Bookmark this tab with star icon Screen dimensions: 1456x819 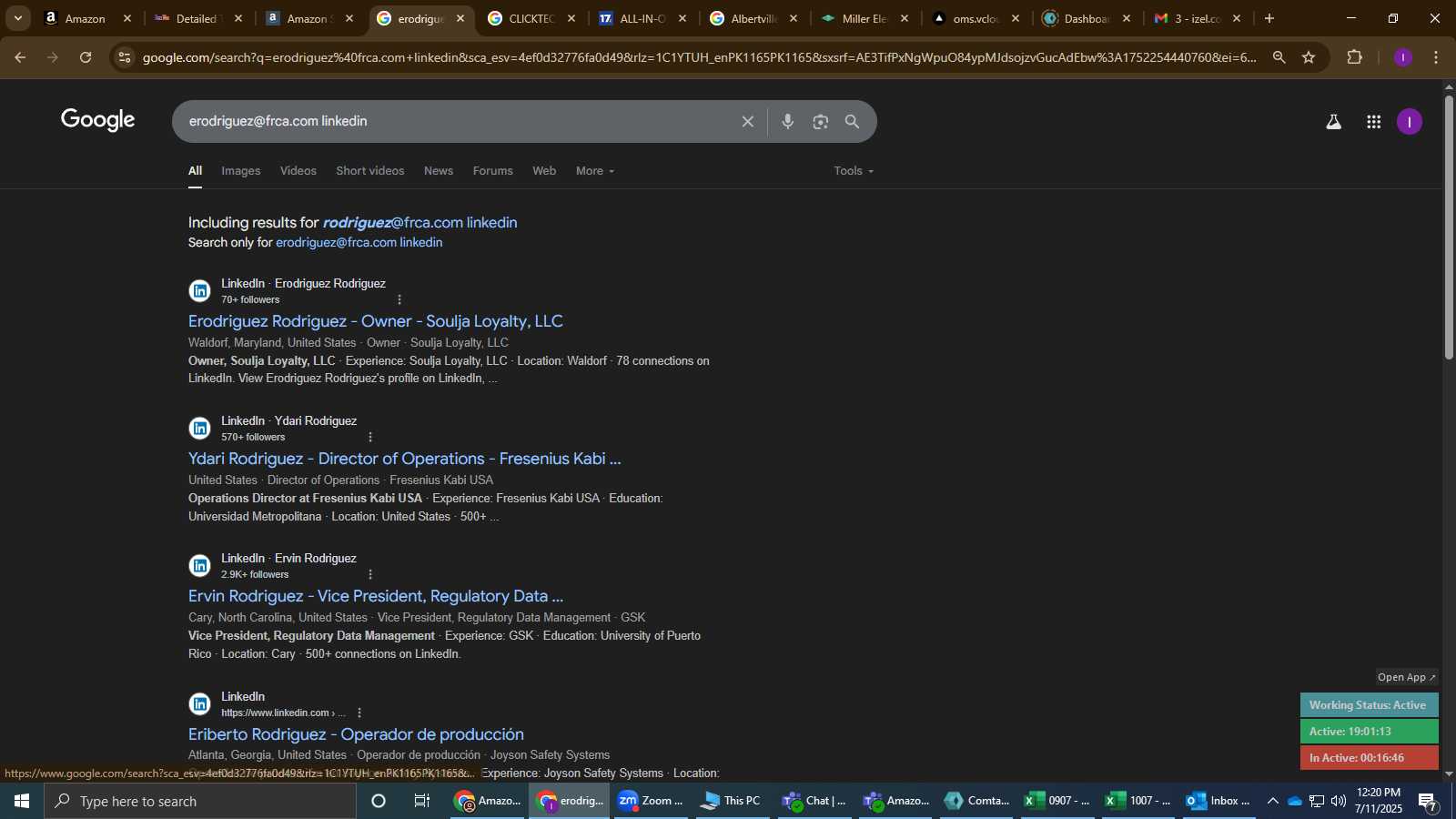pos(1309,57)
